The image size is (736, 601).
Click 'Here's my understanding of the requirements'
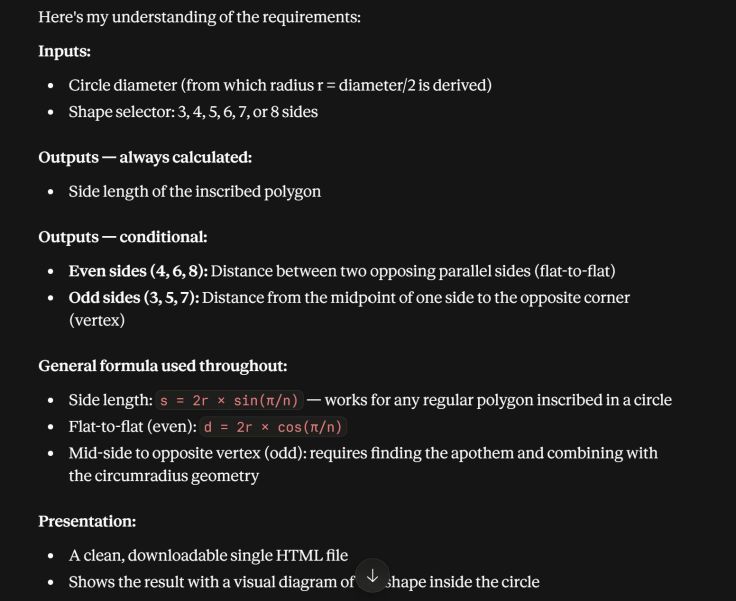click(199, 17)
